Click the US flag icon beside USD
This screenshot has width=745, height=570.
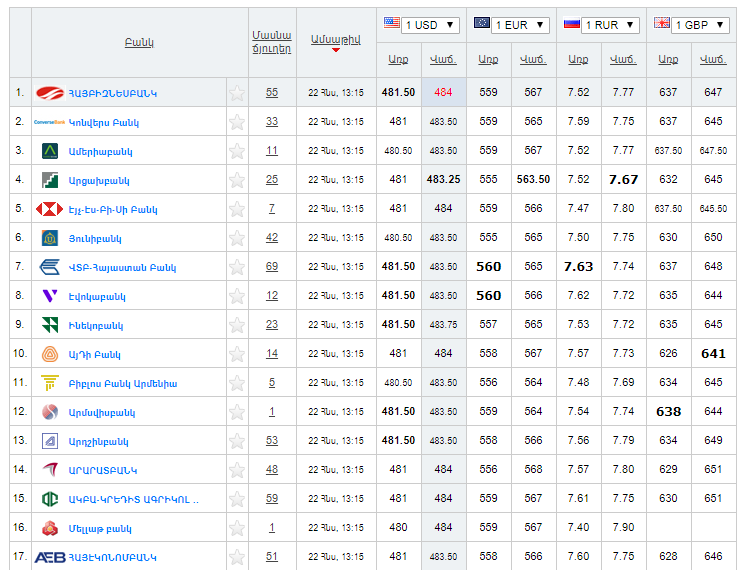392,22
